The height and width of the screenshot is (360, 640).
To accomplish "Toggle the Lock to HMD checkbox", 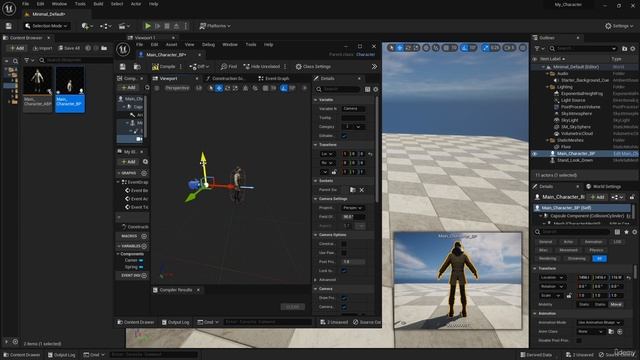I will [x=344, y=271].
